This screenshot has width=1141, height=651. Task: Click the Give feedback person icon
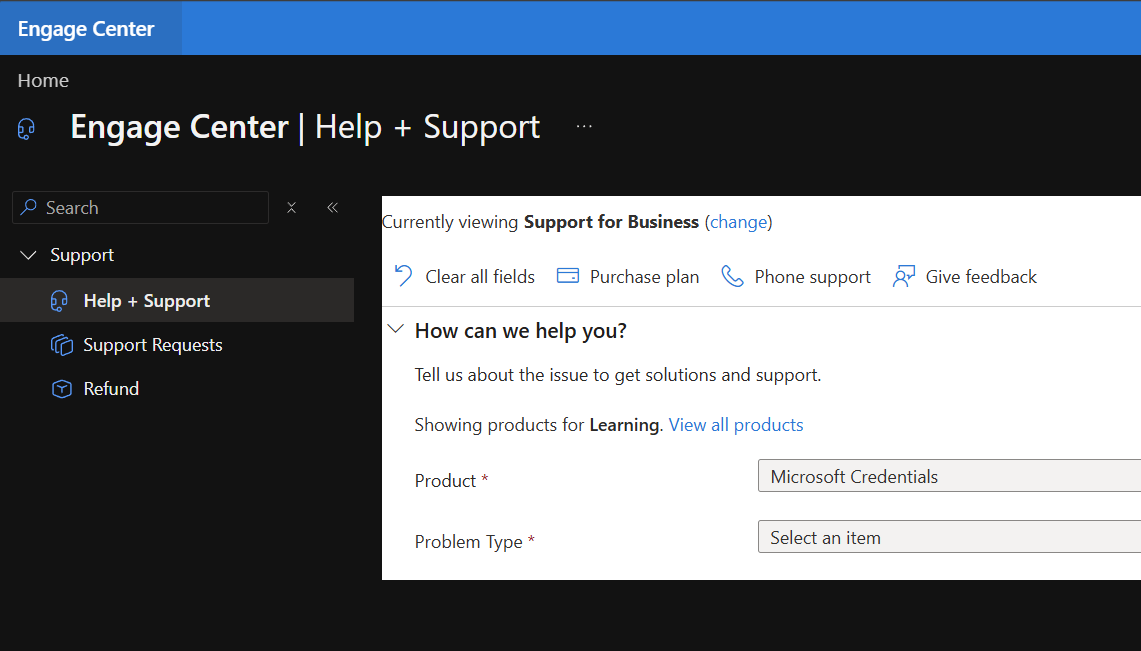(x=904, y=276)
